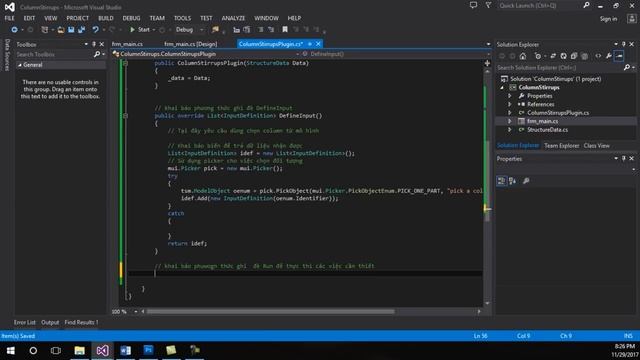Switch to the Team Explorer tab

coord(561,146)
